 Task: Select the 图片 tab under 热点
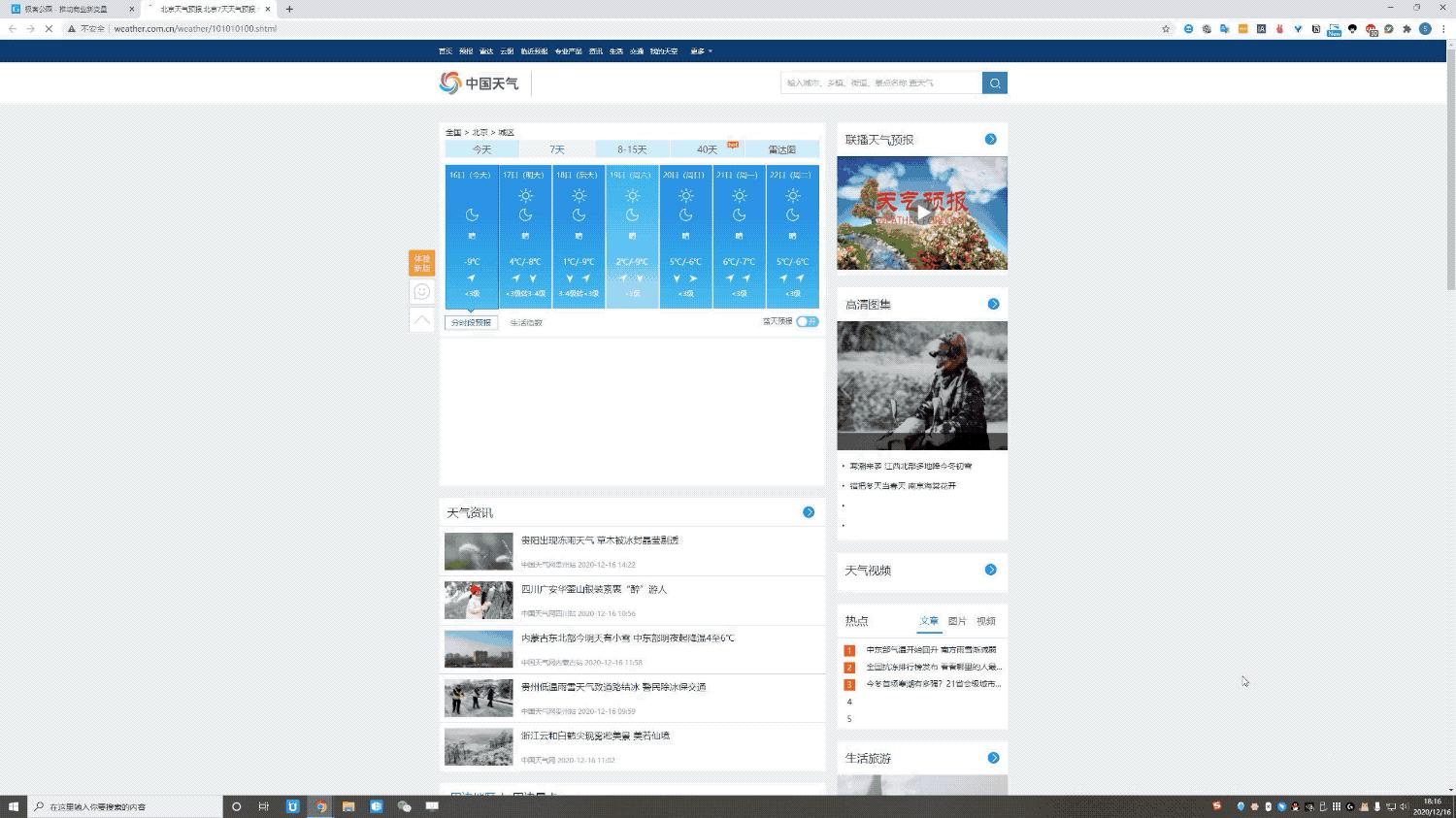coord(956,621)
